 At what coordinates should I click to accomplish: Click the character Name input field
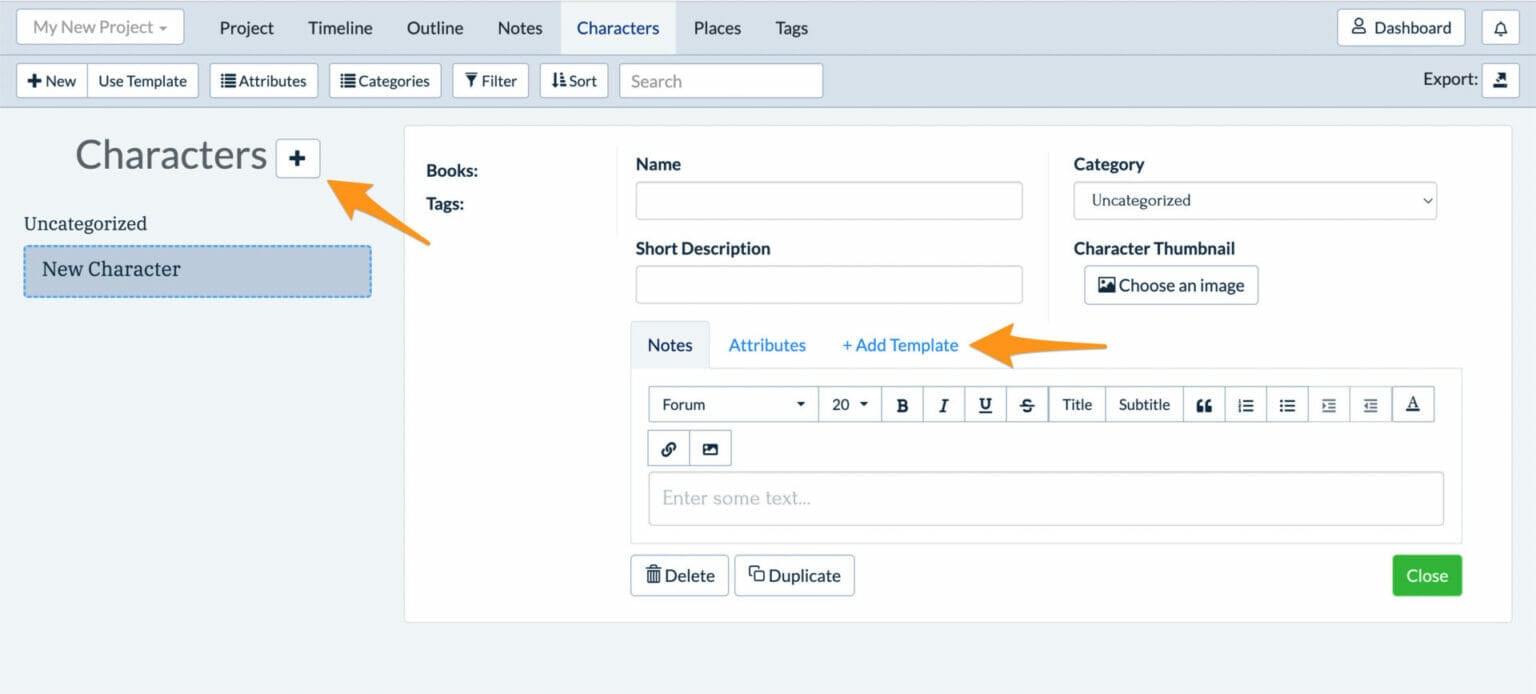point(828,201)
